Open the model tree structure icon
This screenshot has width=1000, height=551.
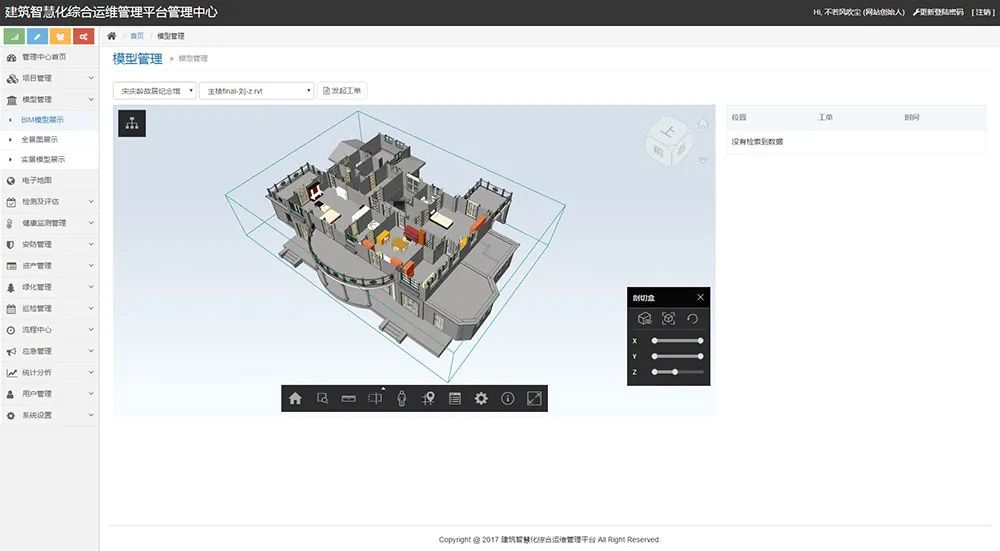click(x=132, y=123)
